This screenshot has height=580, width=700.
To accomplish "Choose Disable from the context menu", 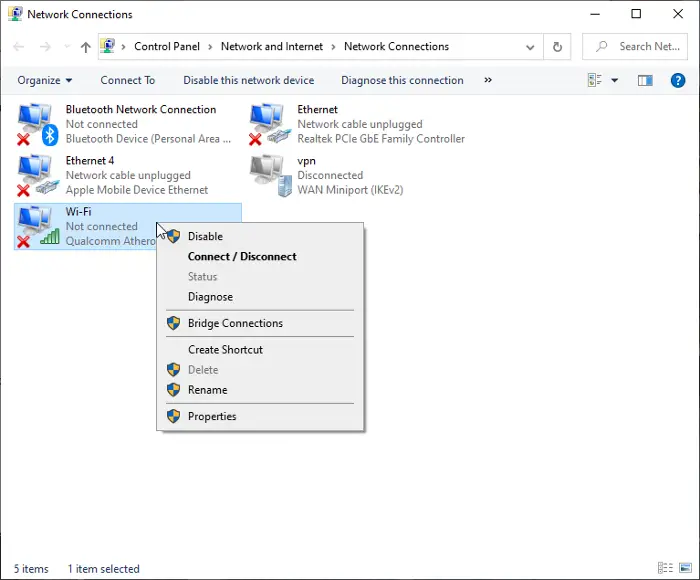I will (205, 237).
